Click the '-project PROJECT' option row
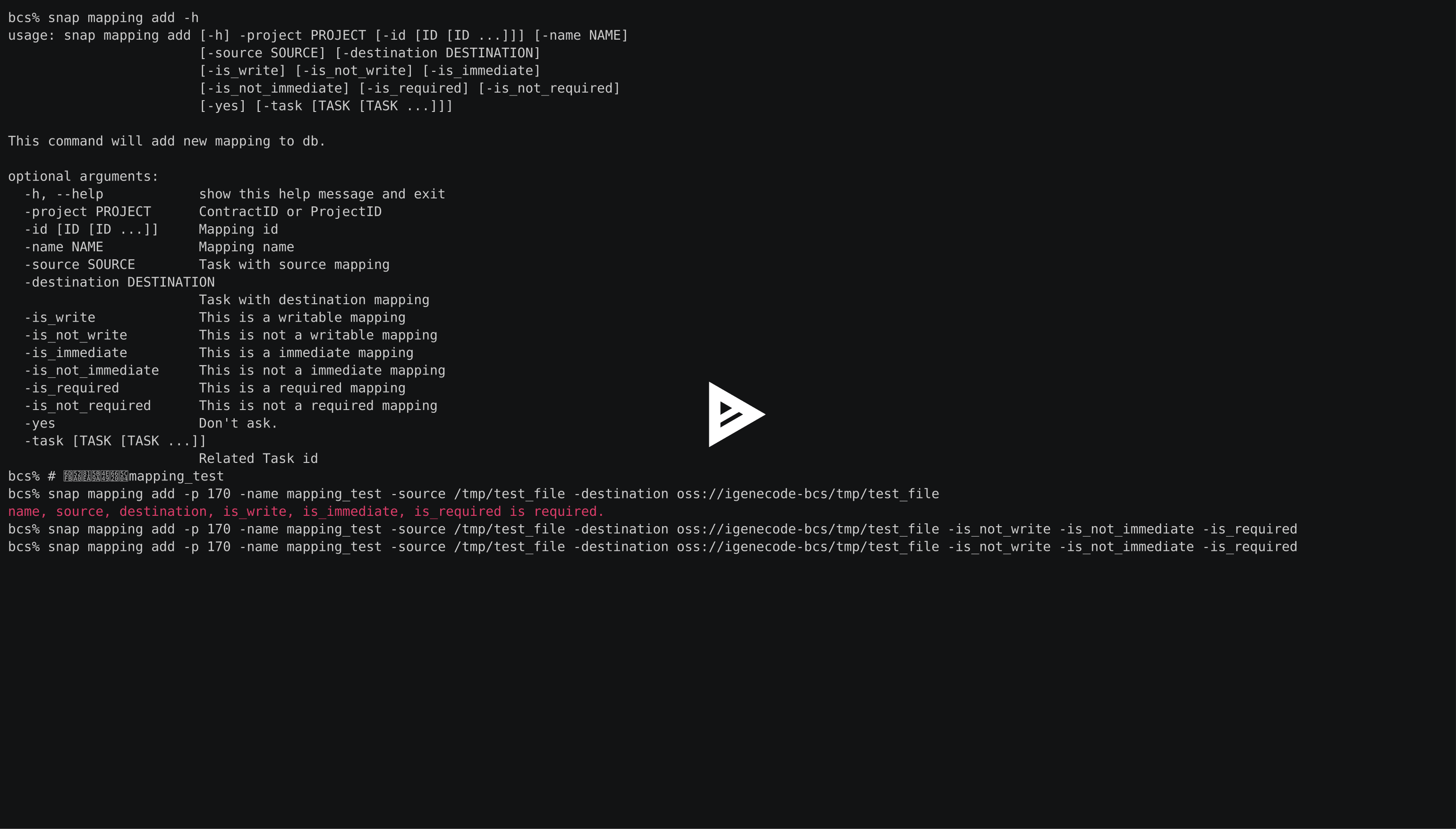Image resolution: width=1456 pixels, height=829 pixels. coord(203,212)
